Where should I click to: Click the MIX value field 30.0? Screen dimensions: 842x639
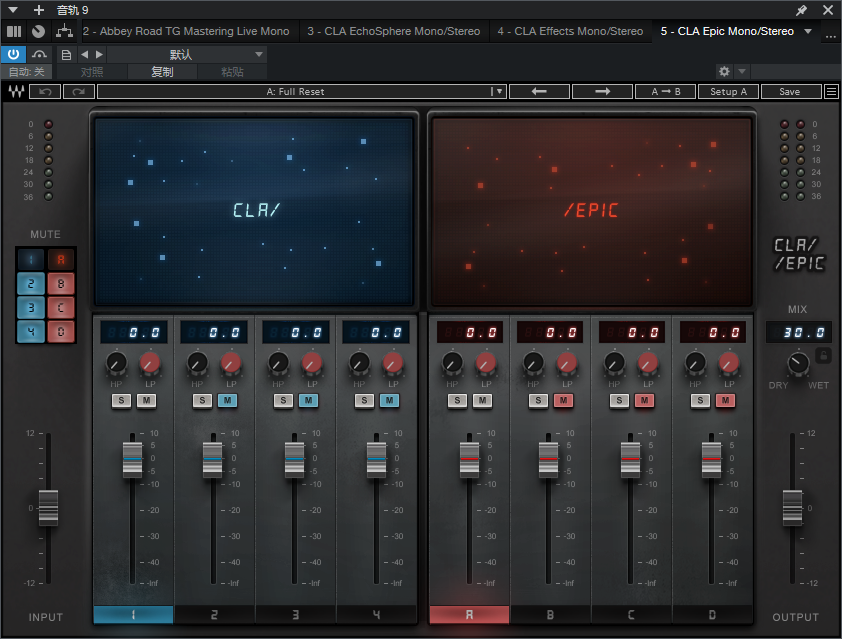click(799, 332)
